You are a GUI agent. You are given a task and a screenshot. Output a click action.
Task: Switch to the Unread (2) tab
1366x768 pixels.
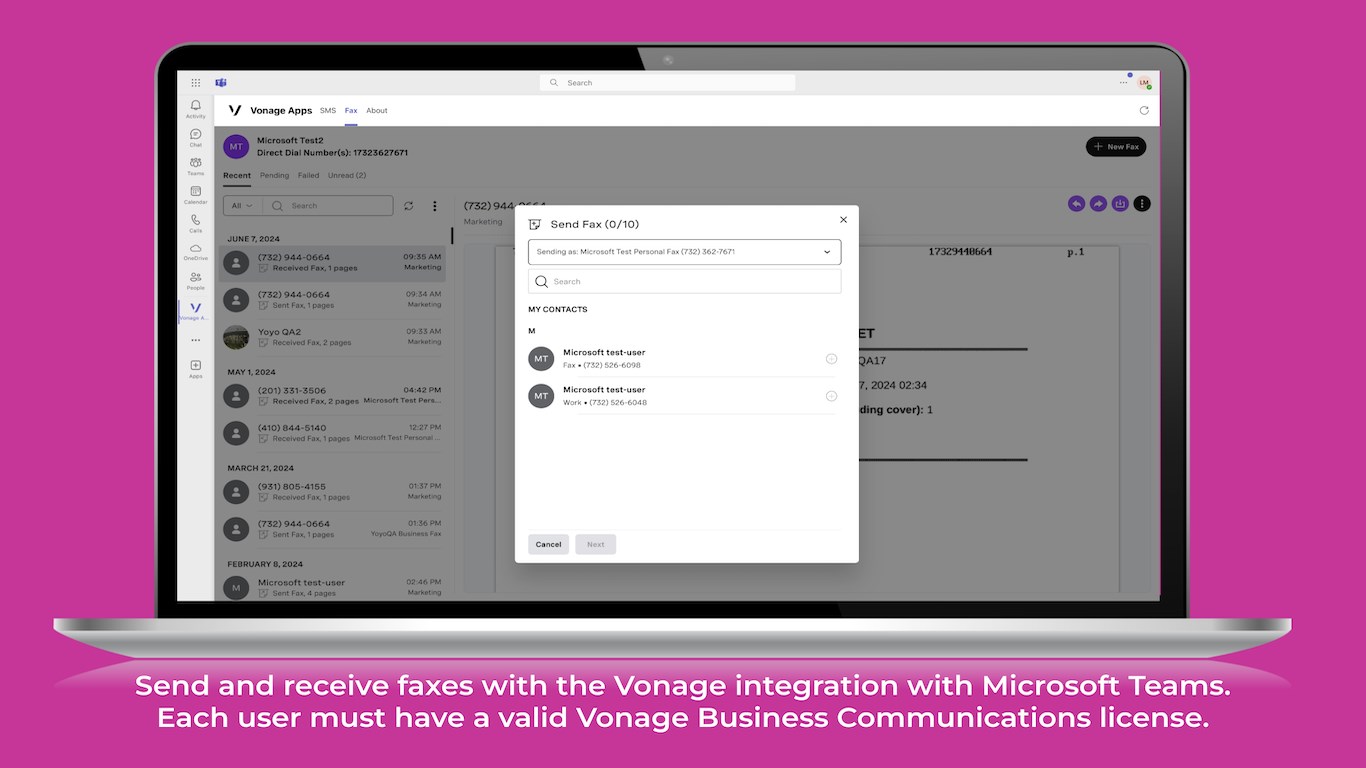[x=347, y=176]
